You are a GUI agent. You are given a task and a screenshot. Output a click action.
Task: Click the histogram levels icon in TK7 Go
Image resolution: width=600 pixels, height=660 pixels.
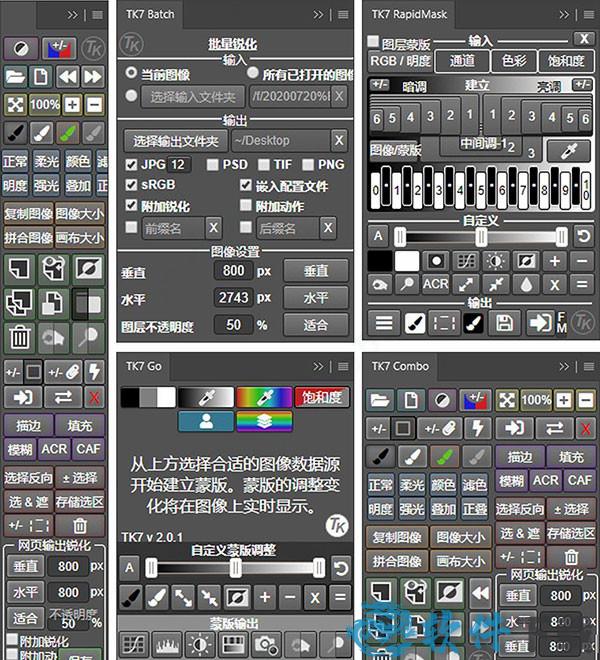click(168, 644)
